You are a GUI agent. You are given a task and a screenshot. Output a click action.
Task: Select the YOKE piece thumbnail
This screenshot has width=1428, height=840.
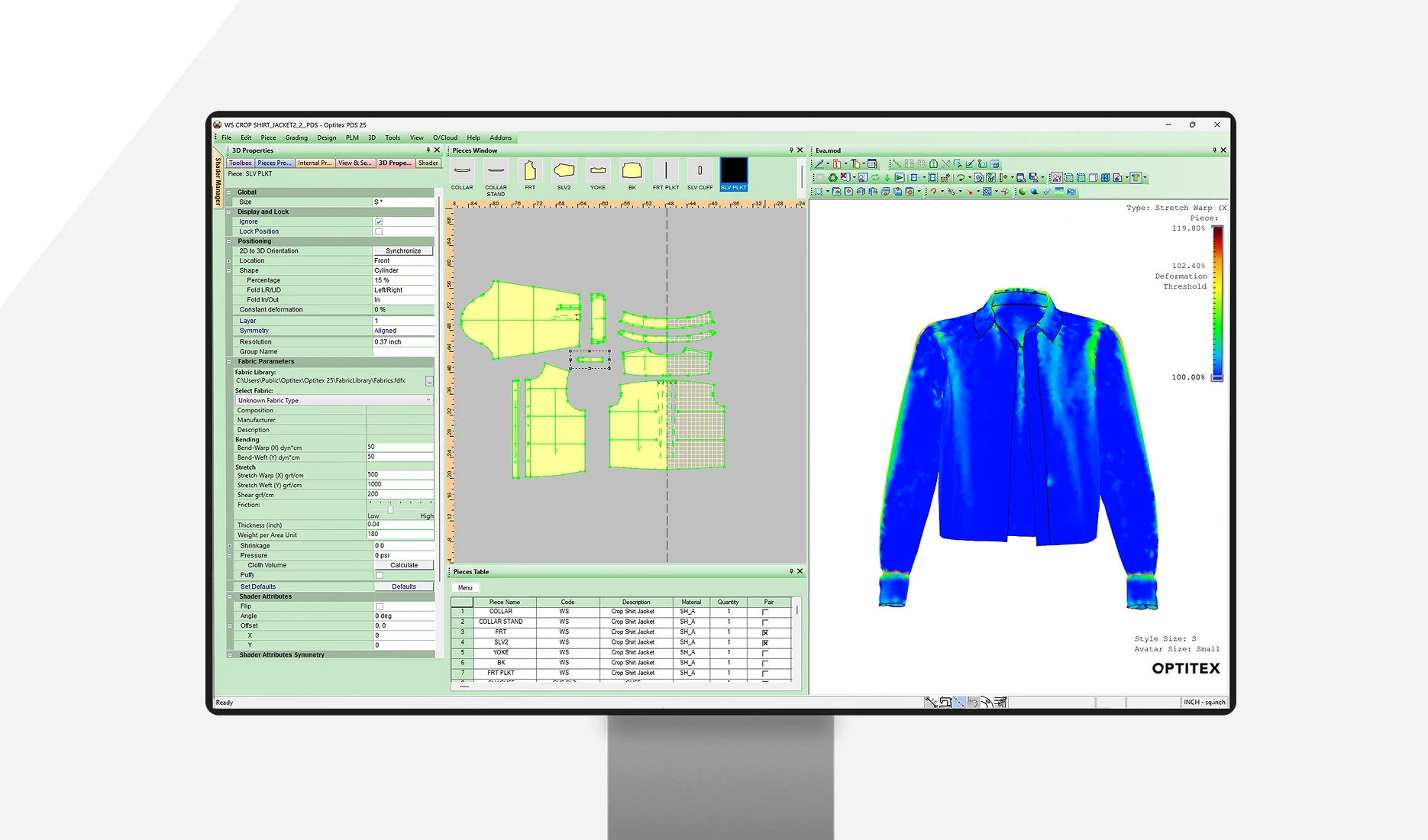click(598, 171)
